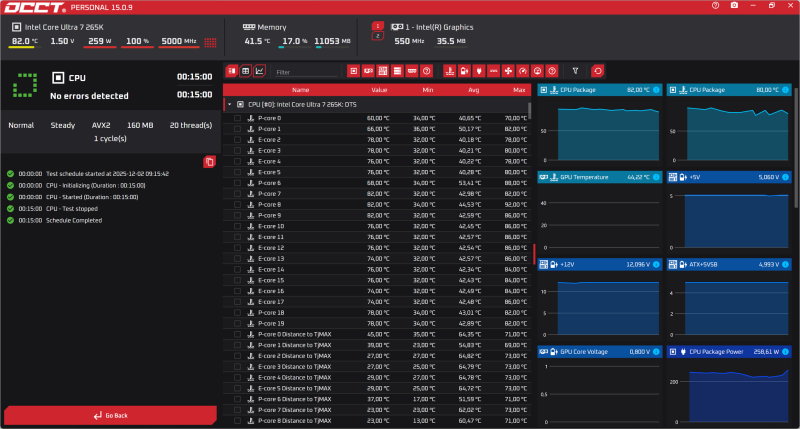Switch to the graph-only monitoring view
The image size is (800, 429).
point(259,71)
